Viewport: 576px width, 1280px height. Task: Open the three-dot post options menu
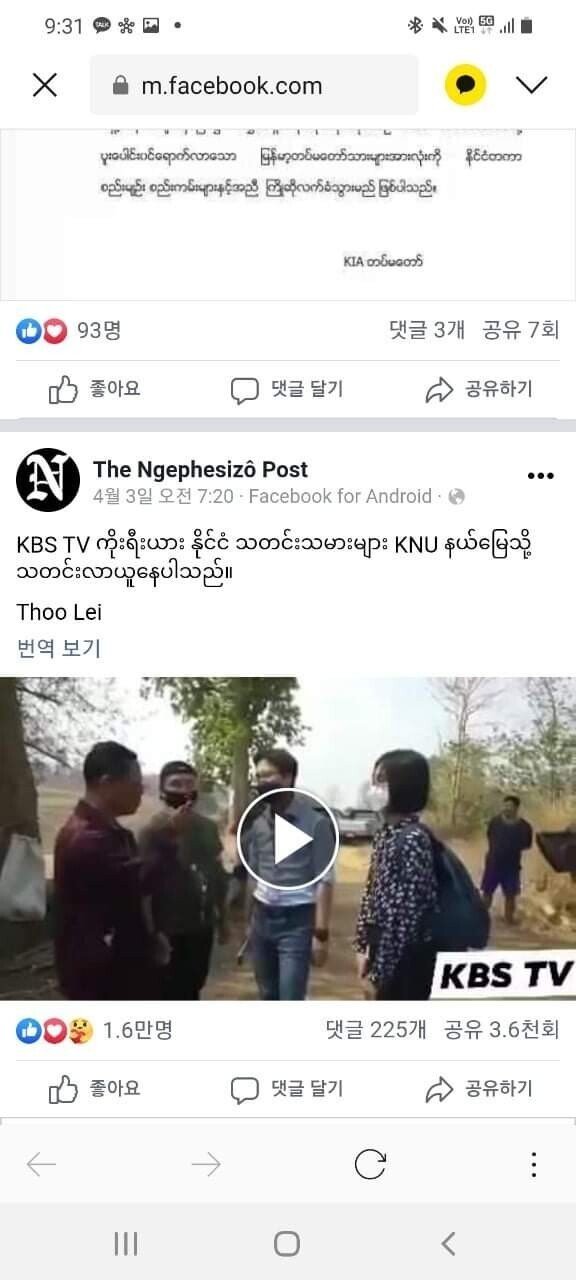pyautogui.click(x=540, y=476)
